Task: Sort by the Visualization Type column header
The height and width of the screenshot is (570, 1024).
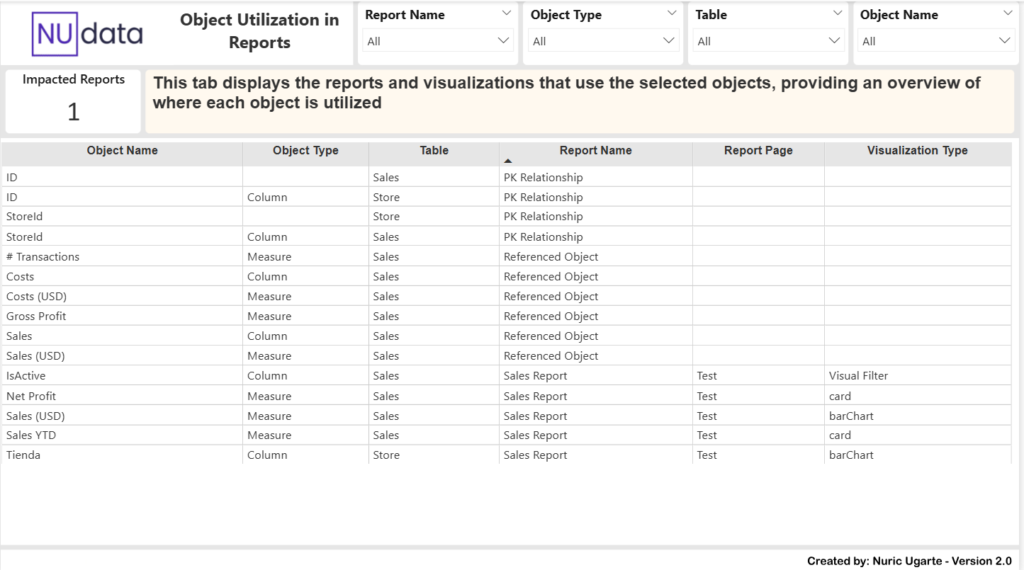Action: point(917,151)
